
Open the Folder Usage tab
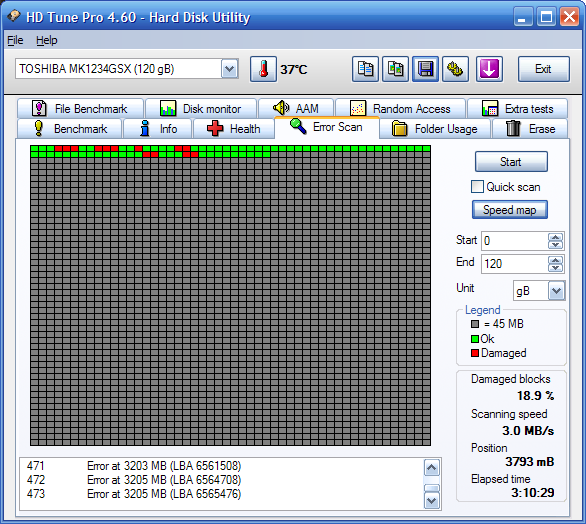[435, 129]
